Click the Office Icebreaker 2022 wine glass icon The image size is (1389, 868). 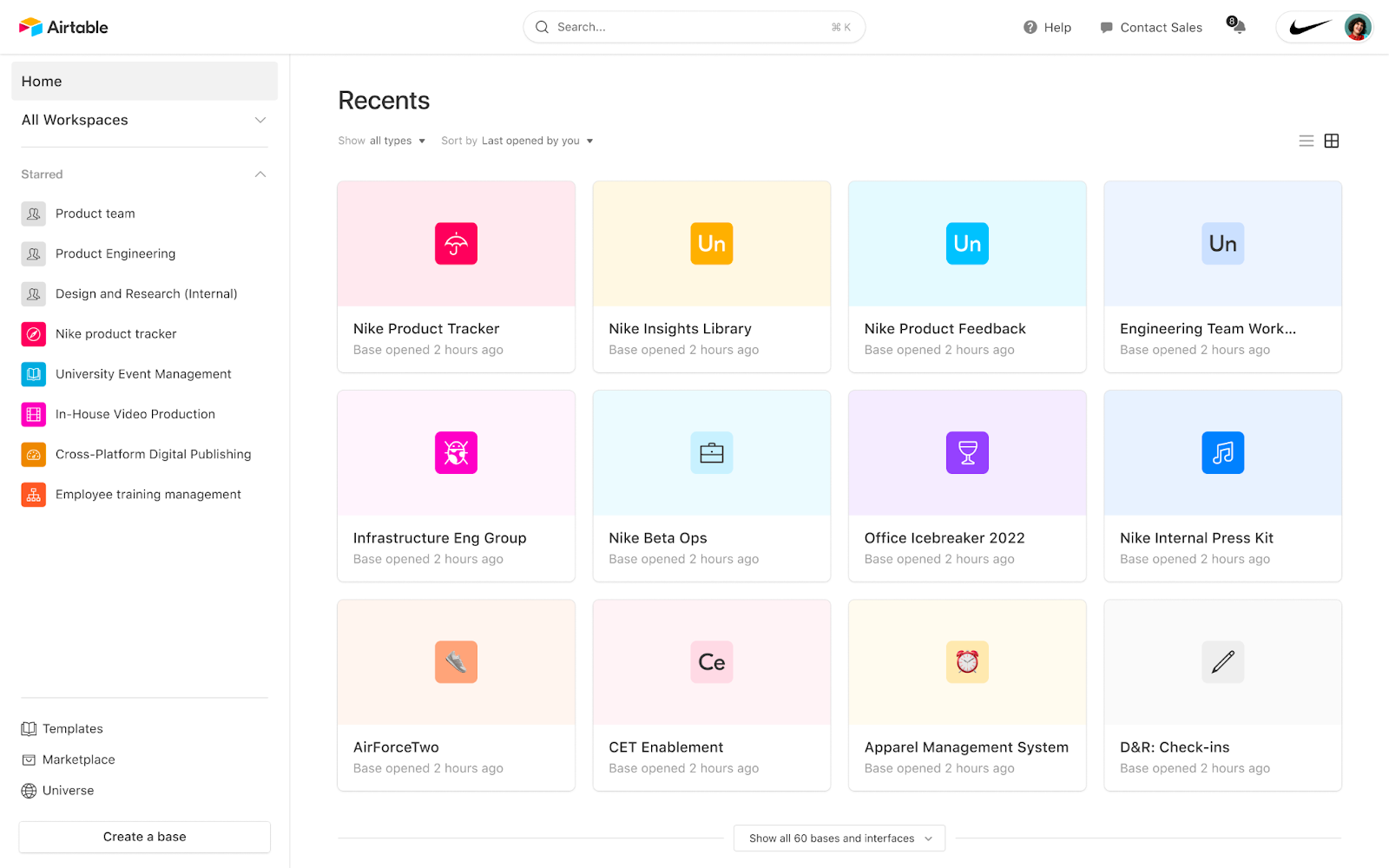tap(967, 453)
